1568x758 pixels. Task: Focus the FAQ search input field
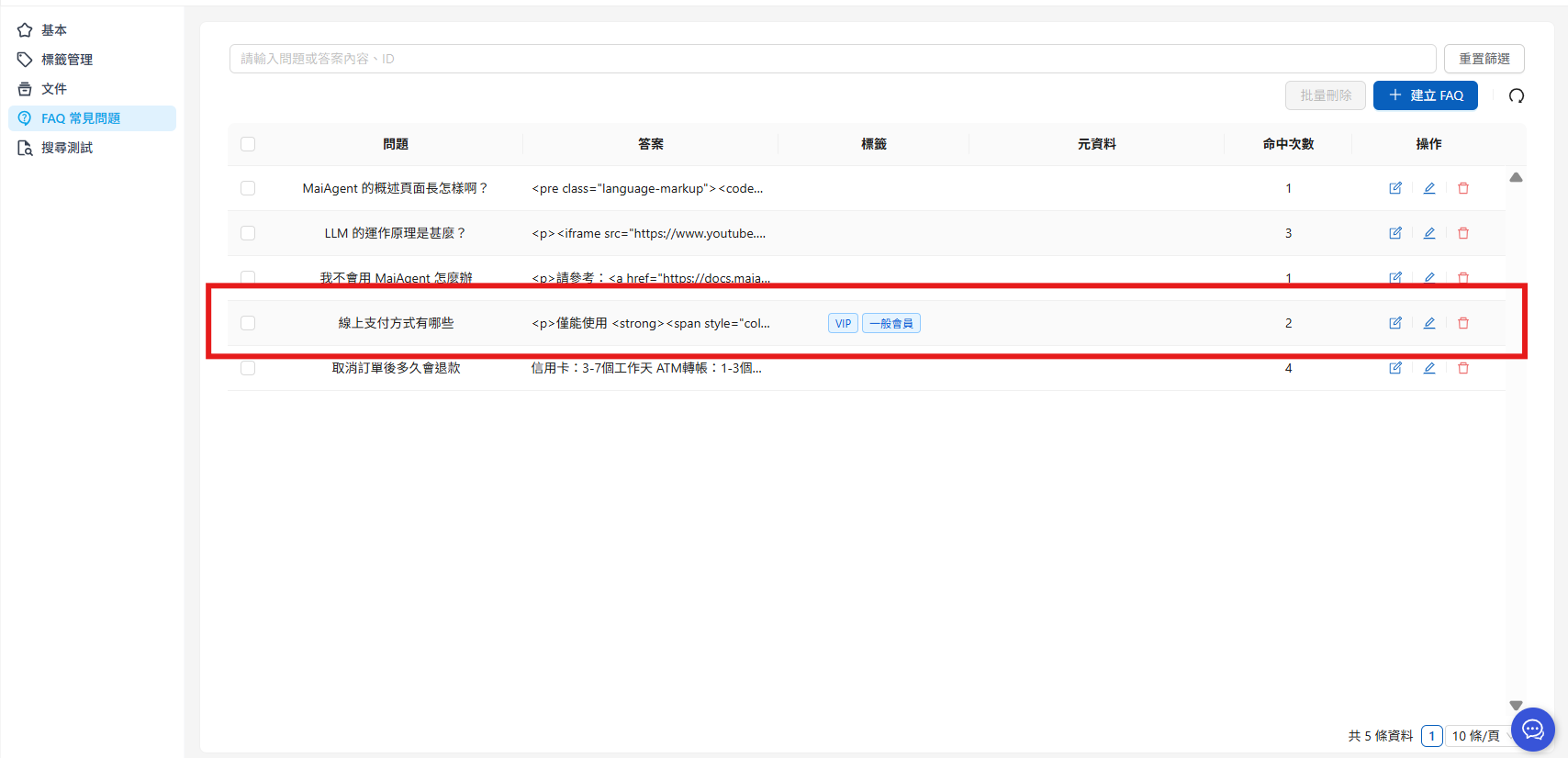point(832,59)
